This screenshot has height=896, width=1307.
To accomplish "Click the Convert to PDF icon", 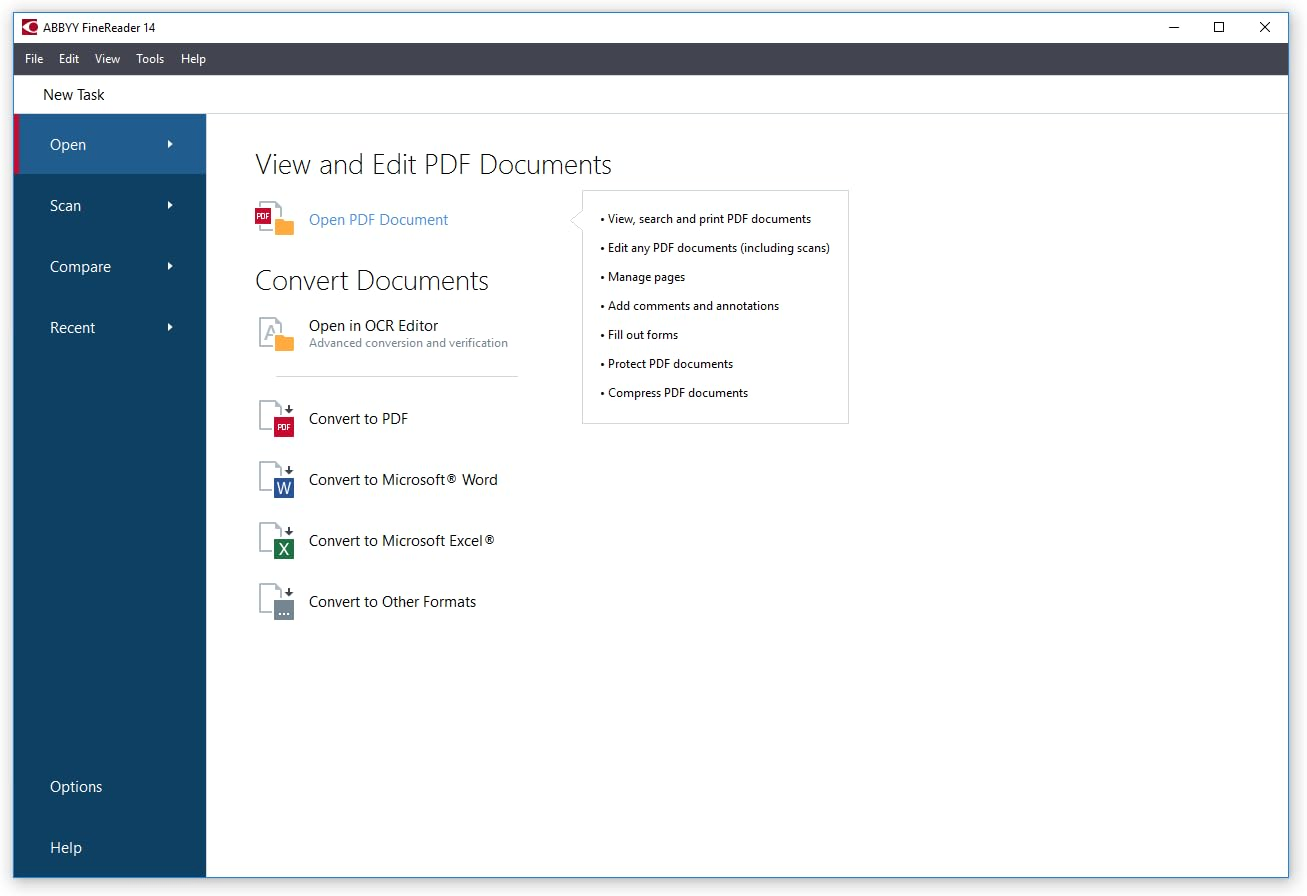I will (277, 418).
